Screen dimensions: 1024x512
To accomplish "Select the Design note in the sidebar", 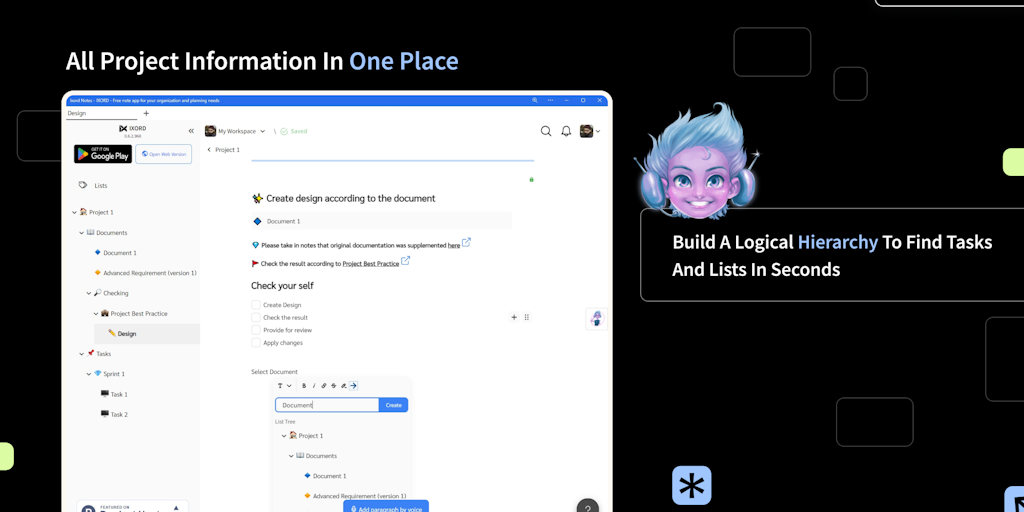I will pos(147,334).
